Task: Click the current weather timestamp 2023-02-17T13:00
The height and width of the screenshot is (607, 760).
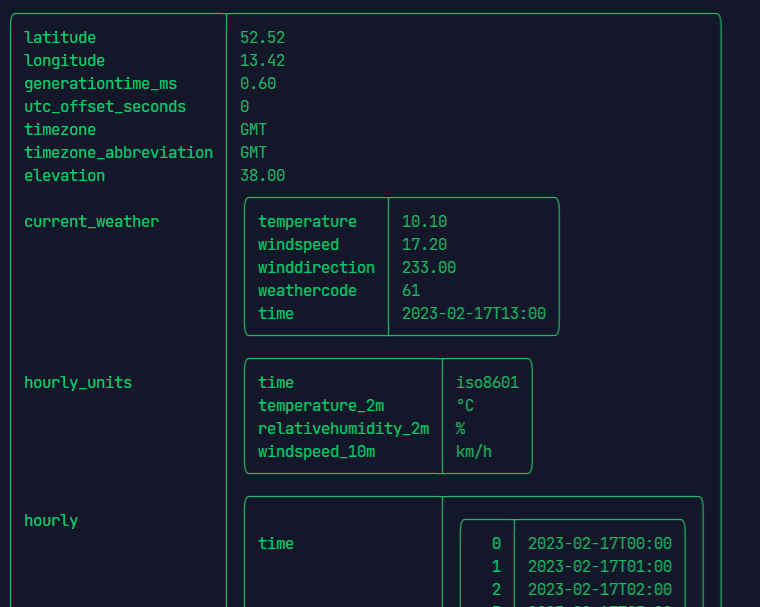Action: 474,314
